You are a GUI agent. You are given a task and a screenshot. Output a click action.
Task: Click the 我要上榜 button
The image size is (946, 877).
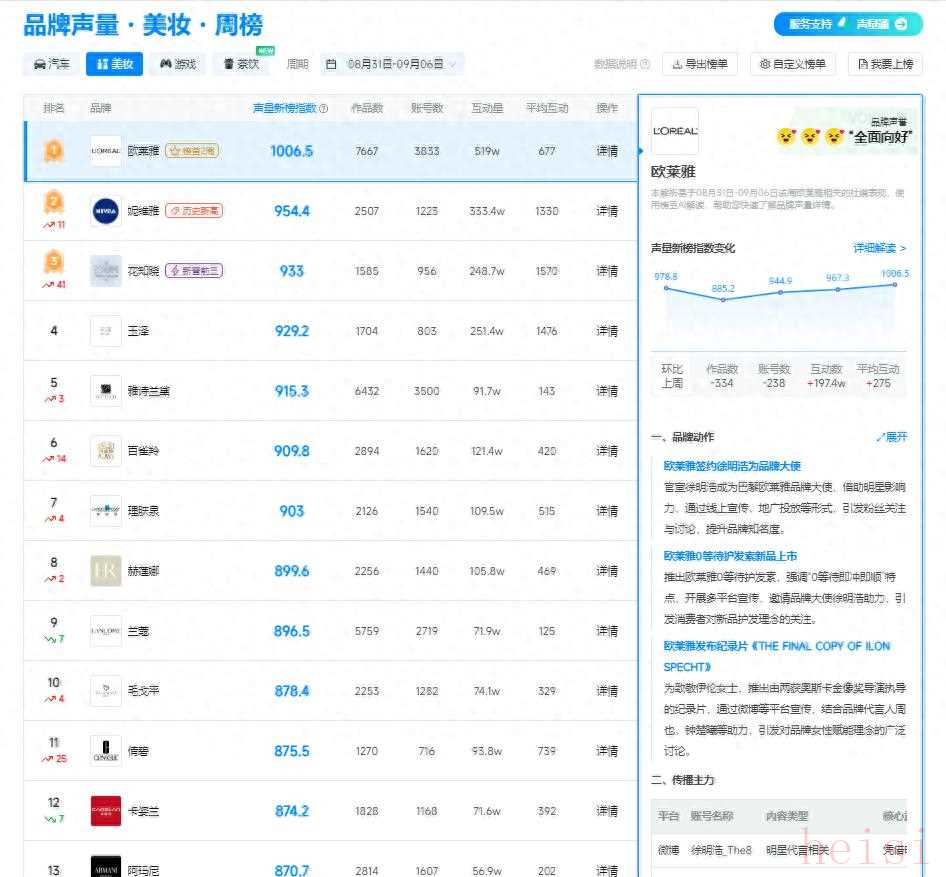[x=884, y=64]
